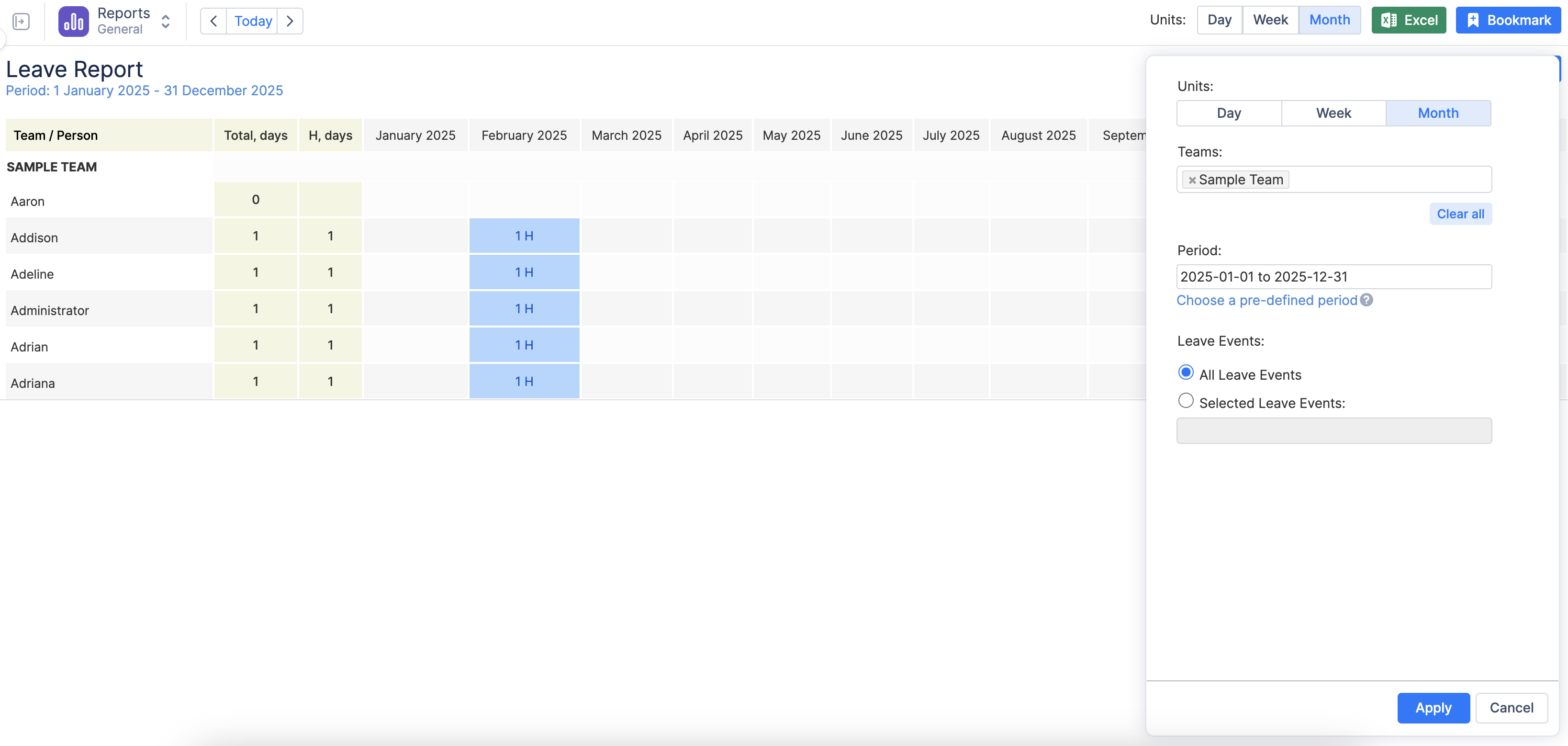
Task: Open Choose a pre-defined period link
Action: [1266, 300]
